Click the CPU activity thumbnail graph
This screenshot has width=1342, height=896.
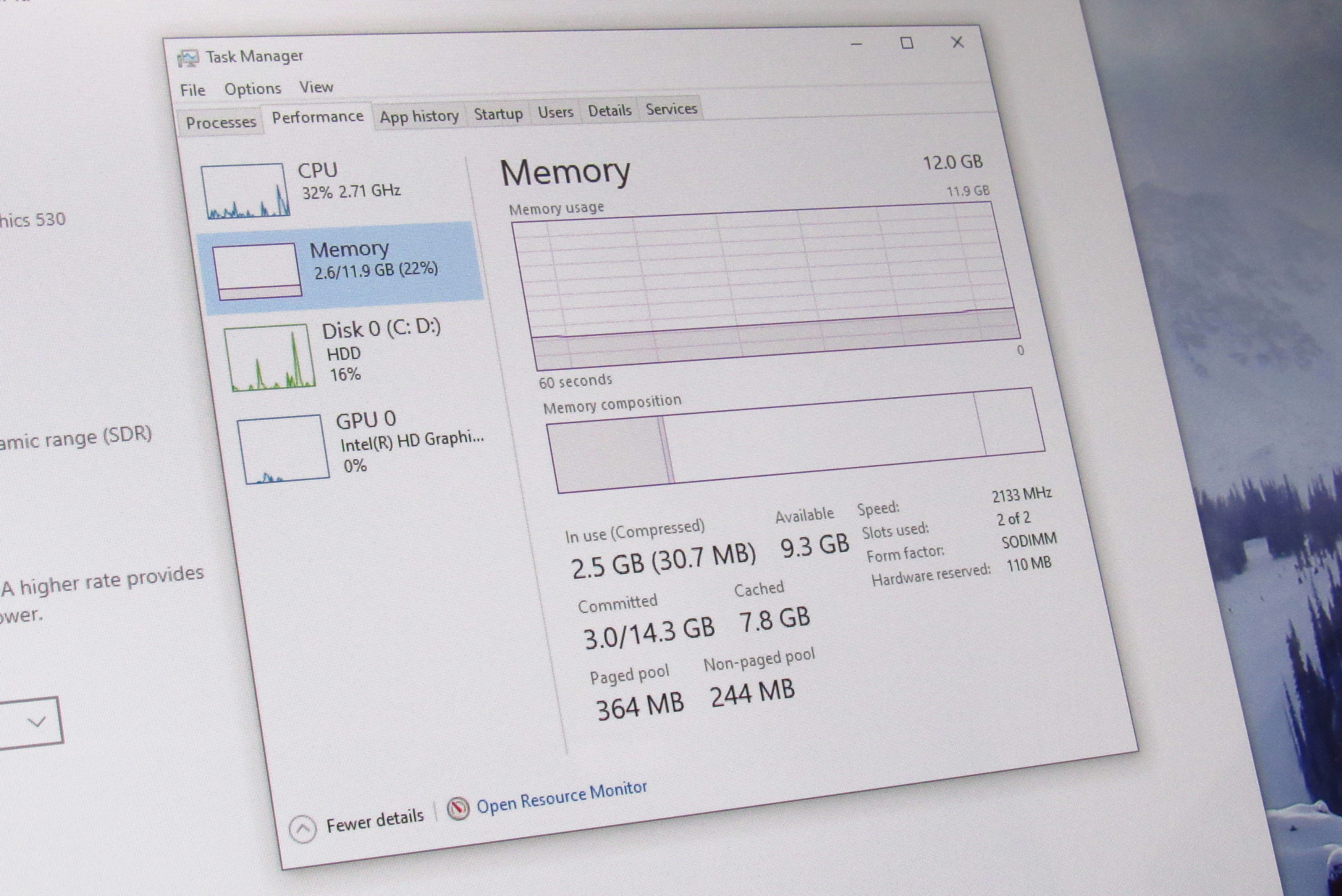[x=246, y=190]
